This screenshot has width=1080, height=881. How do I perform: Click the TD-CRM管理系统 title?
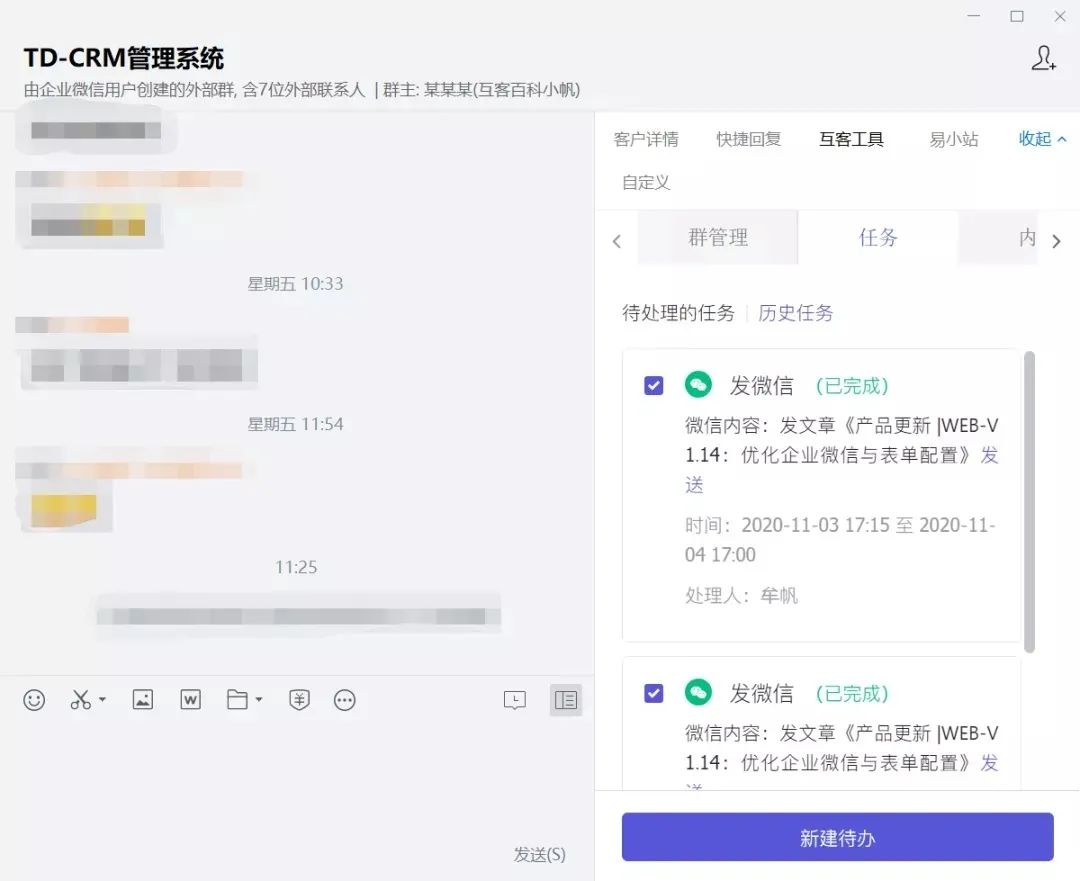tap(124, 58)
